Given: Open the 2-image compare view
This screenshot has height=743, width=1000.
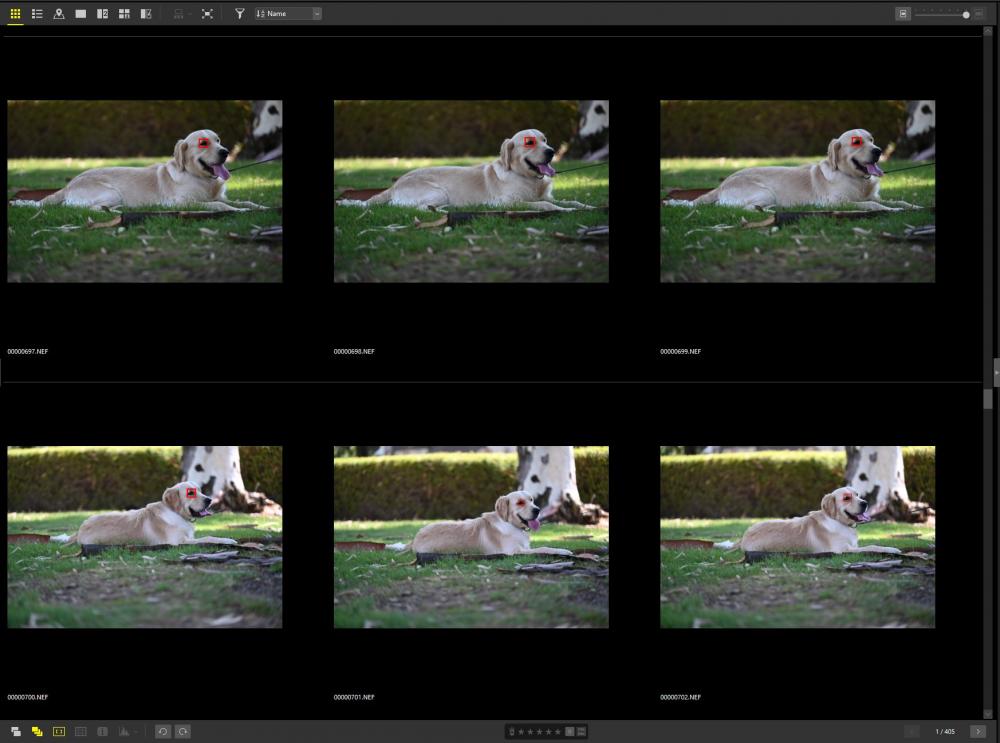Looking at the screenshot, I should tap(102, 13).
